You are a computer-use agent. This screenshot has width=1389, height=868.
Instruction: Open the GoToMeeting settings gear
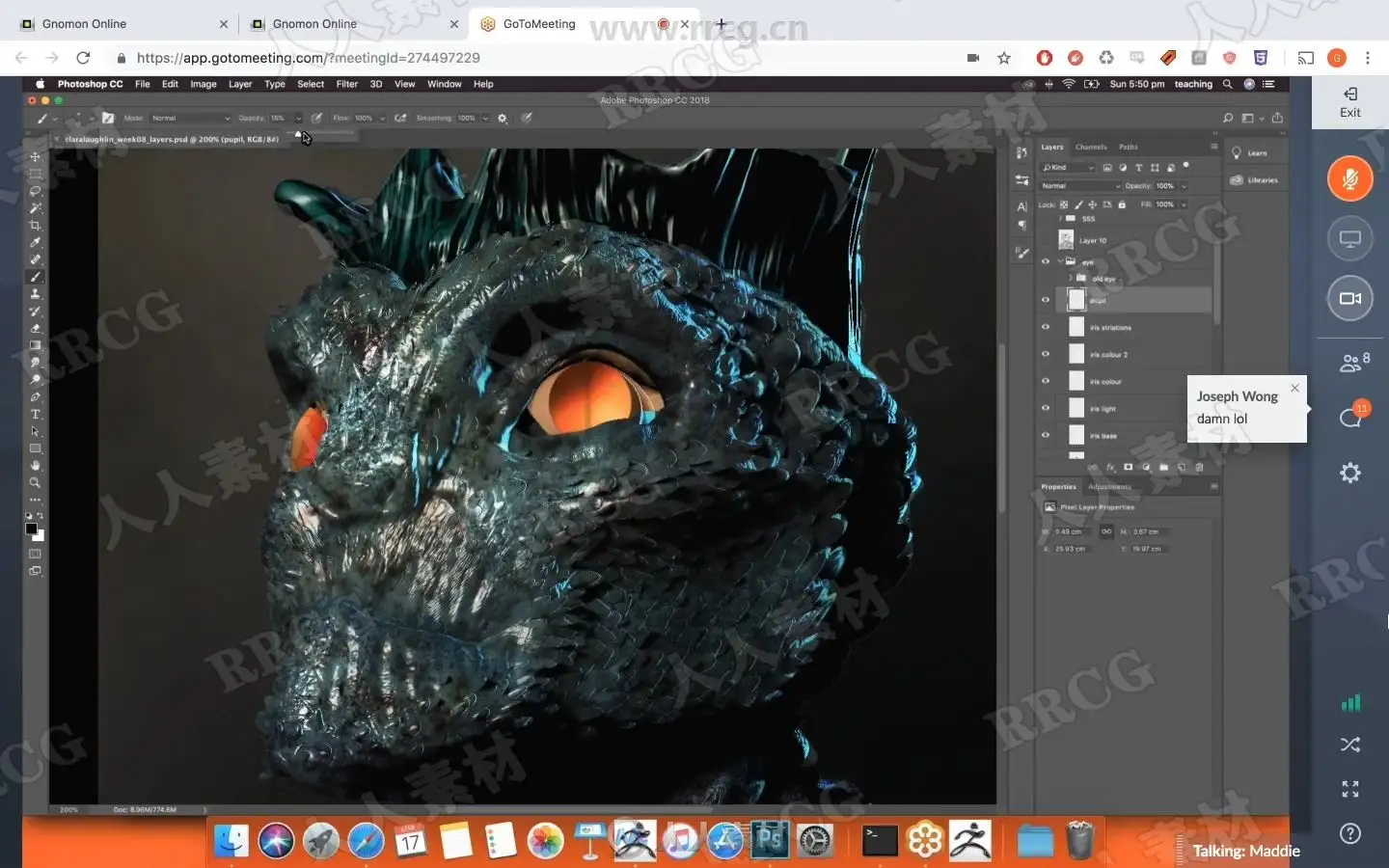coord(1349,473)
